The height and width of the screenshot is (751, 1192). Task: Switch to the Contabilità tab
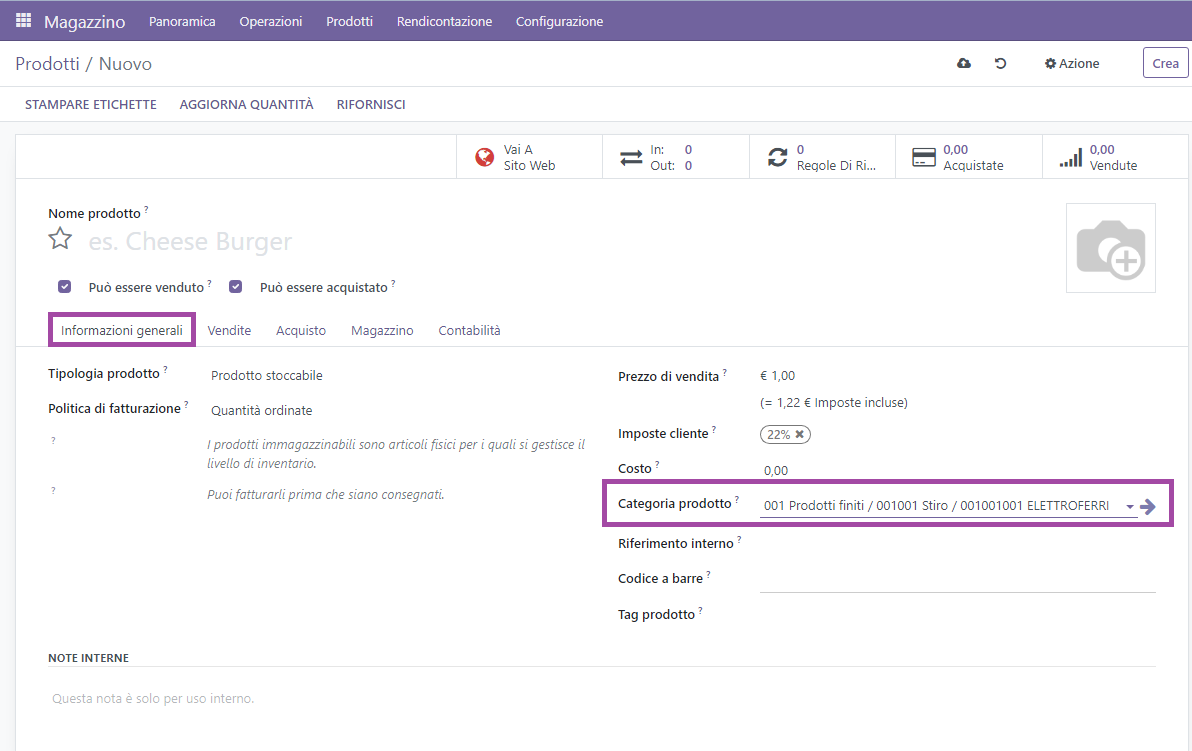coord(469,330)
